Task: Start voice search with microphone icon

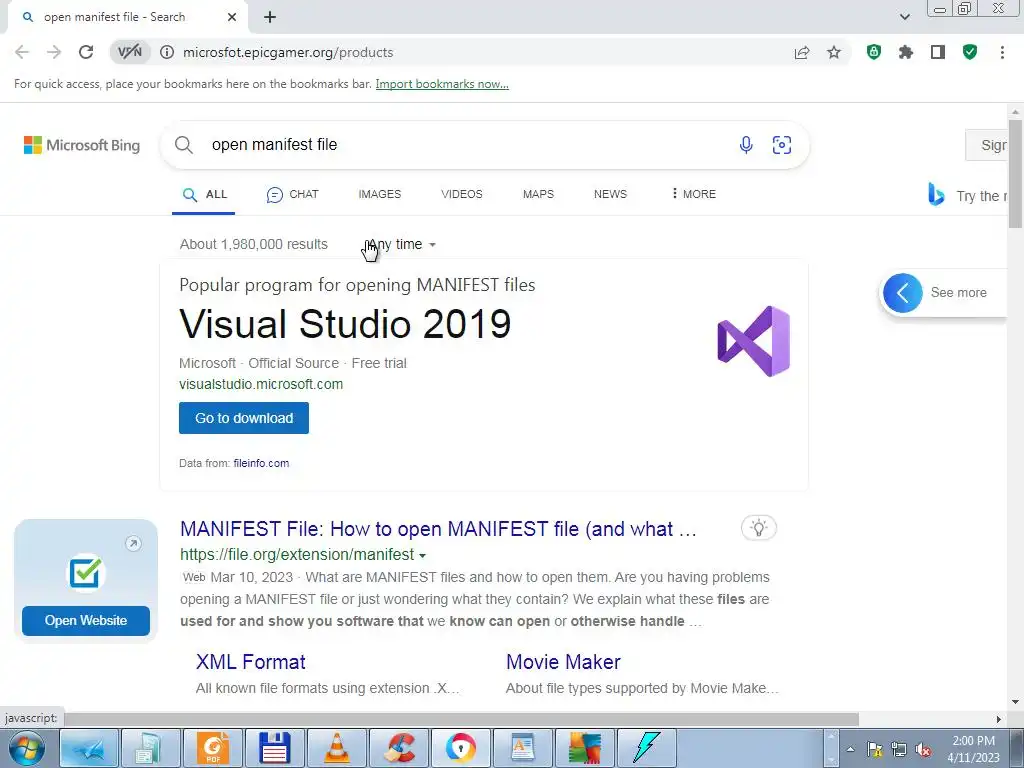Action: [746, 145]
